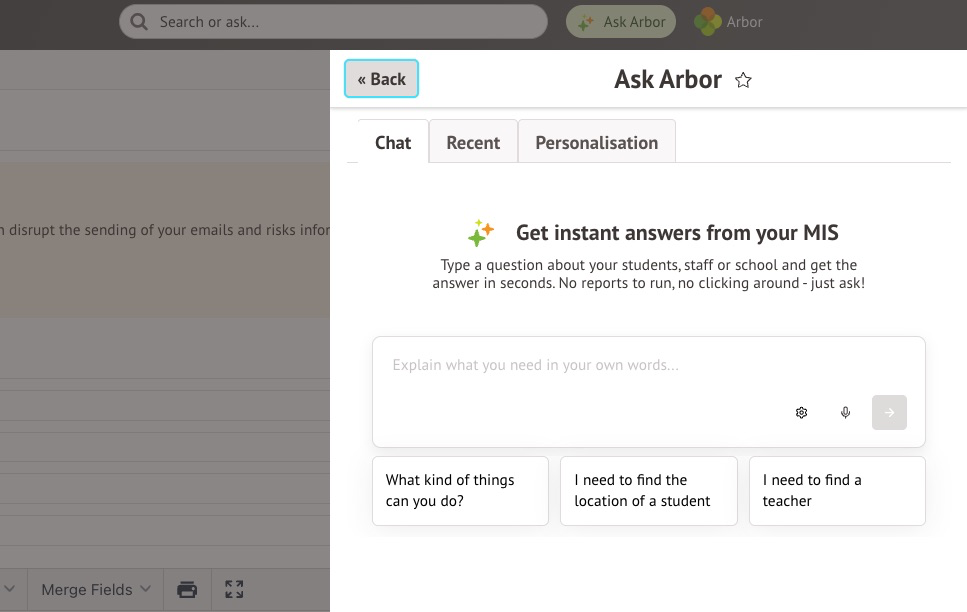This screenshot has width=967, height=612.
Task: Choose 'What kind of things can you do?' suggestion
Action: pos(460,491)
